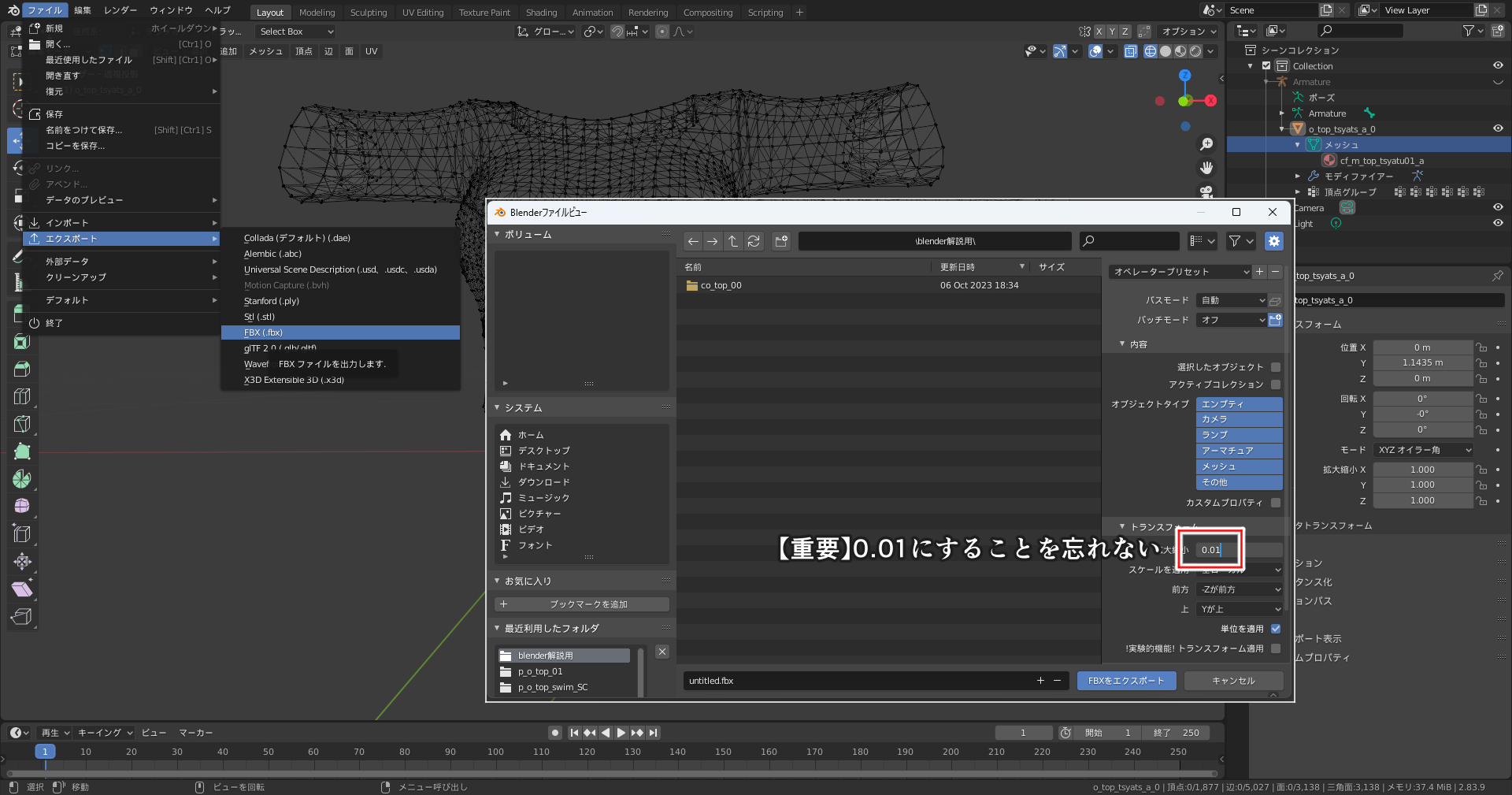The width and height of the screenshot is (1512, 795).
Task: Choose FBX (.fbx) from export submenu
Action: tap(340, 332)
